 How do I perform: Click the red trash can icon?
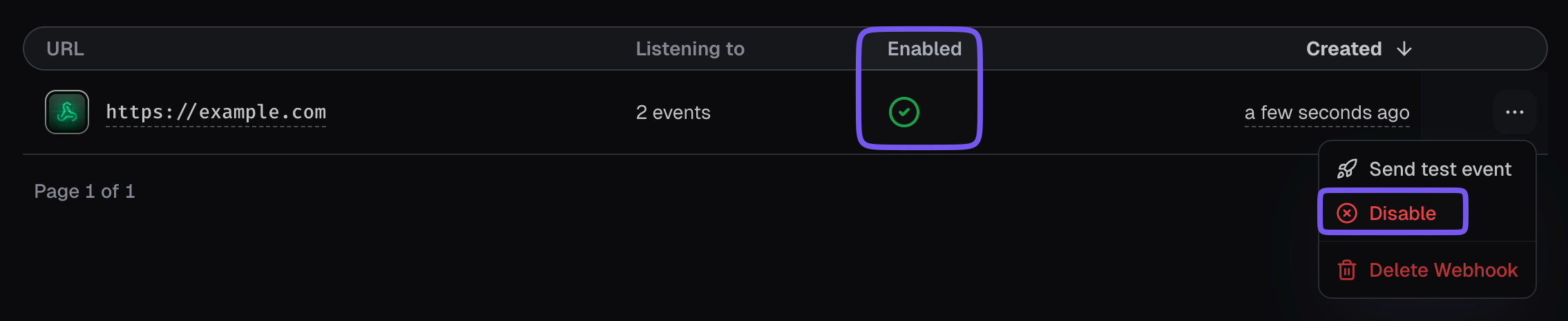1347,270
